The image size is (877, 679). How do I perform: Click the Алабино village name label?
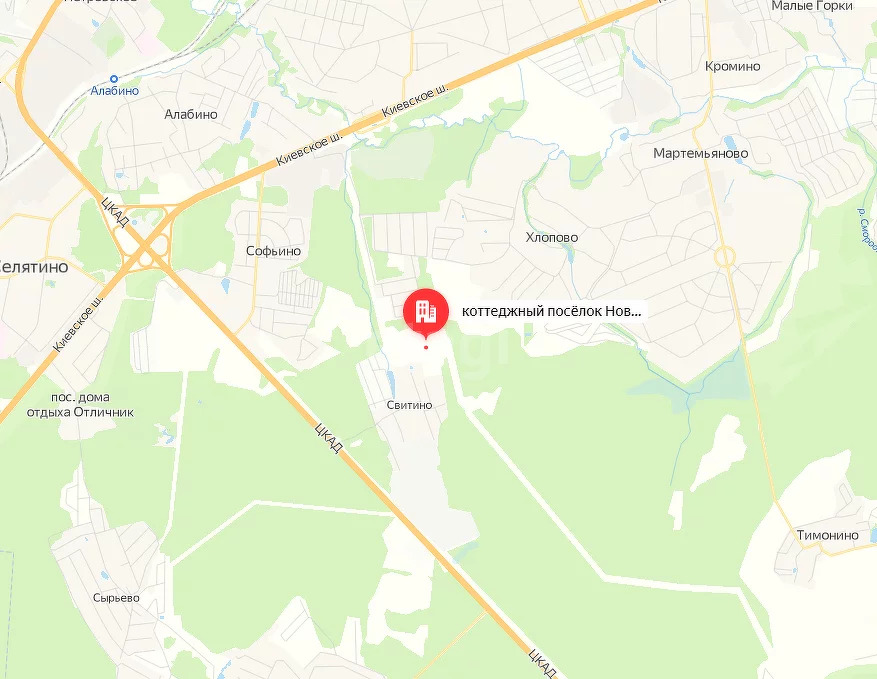click(x=191, y=114)
